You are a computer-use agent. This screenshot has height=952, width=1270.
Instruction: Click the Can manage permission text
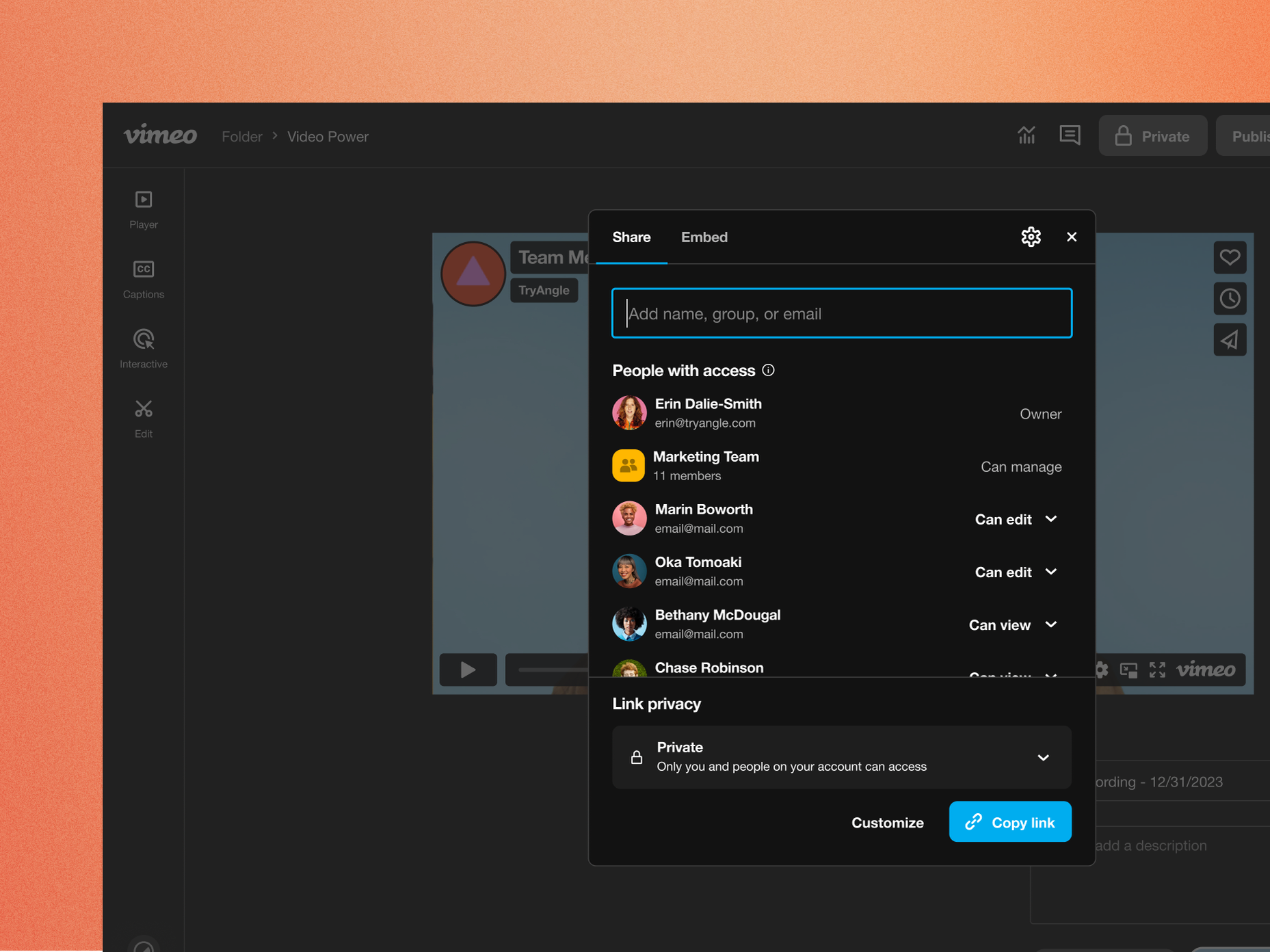coord(1021,466)
